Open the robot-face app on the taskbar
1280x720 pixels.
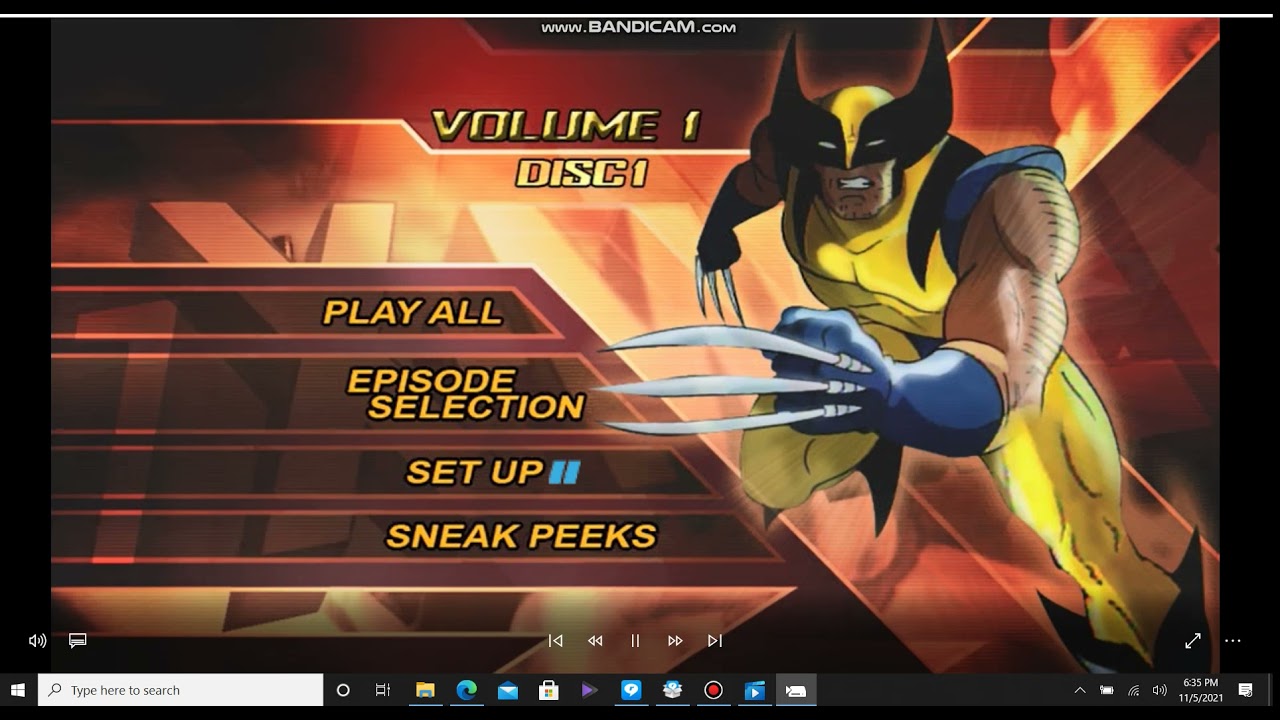(672, 690)
